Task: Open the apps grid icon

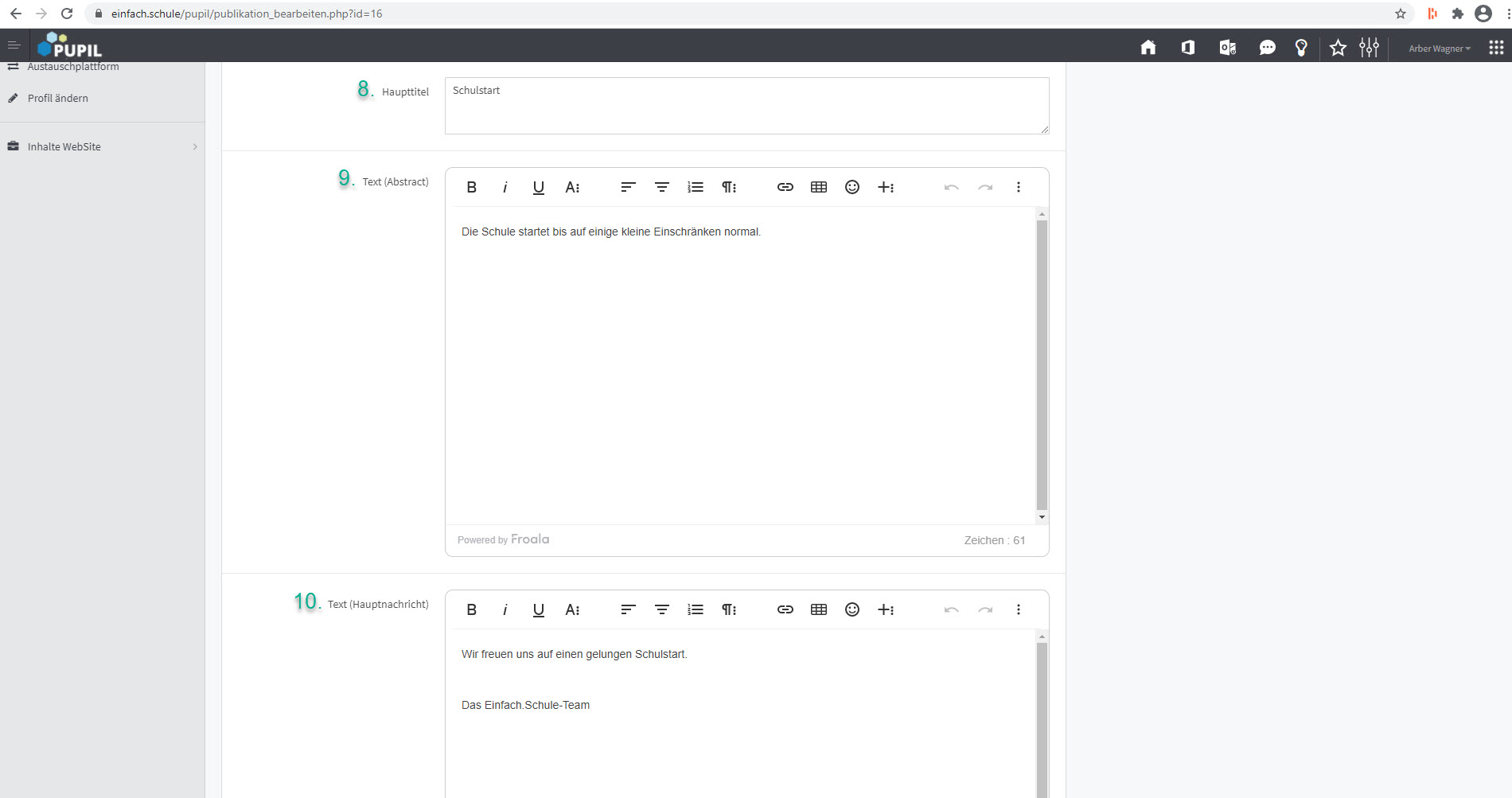Action: point(1496,48)
